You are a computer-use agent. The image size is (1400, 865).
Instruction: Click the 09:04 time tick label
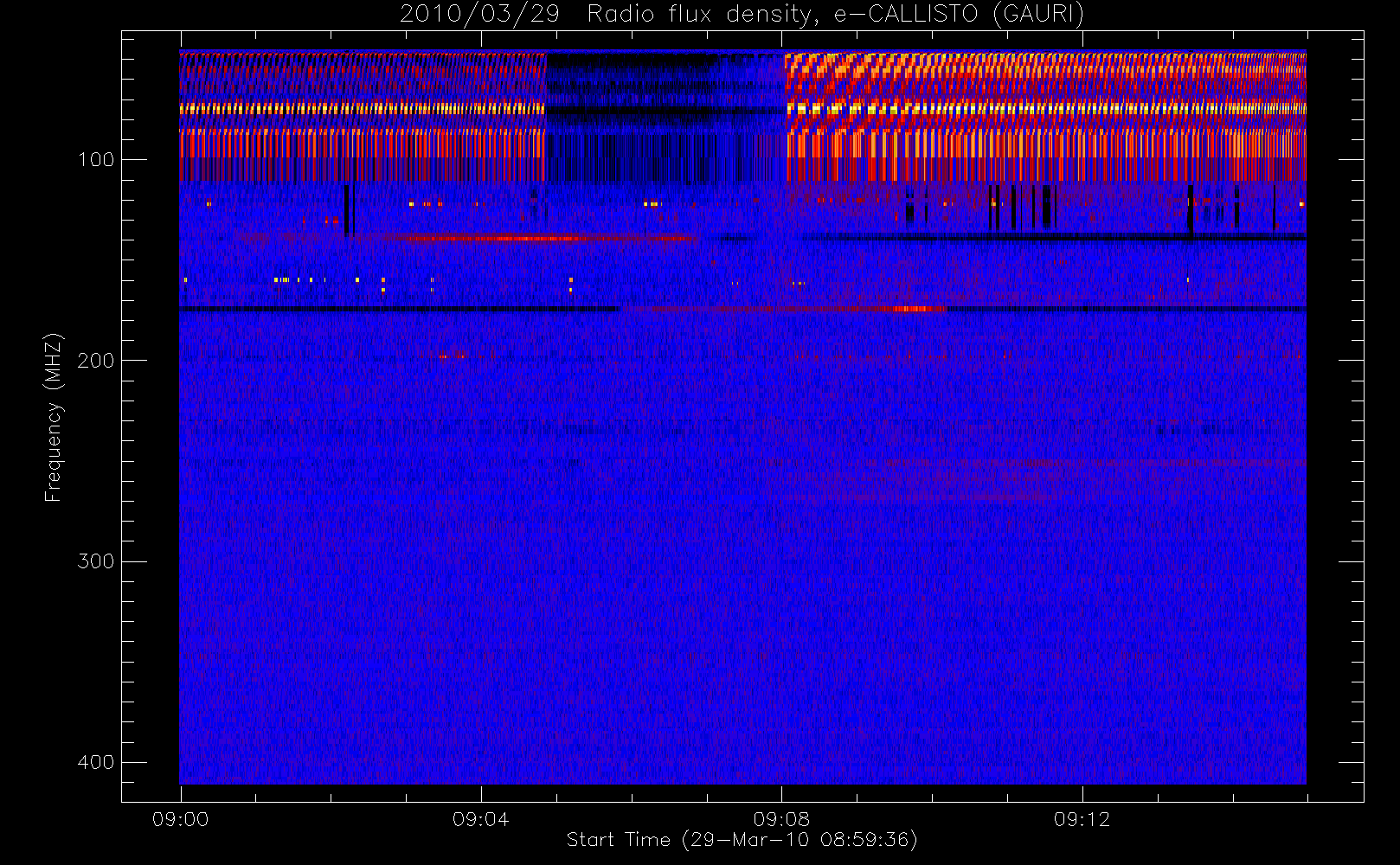point(481,819)
